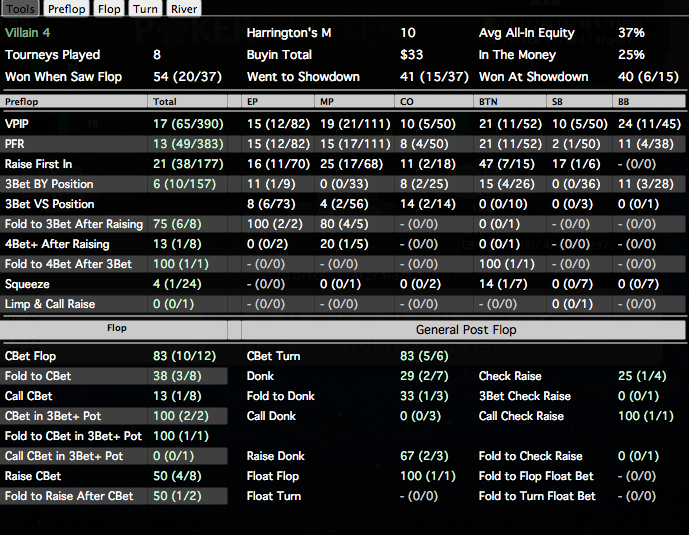The image size is (689, 535).
Task: Click Call CBet value 13 (1/8)
Action: click(177, 396)
